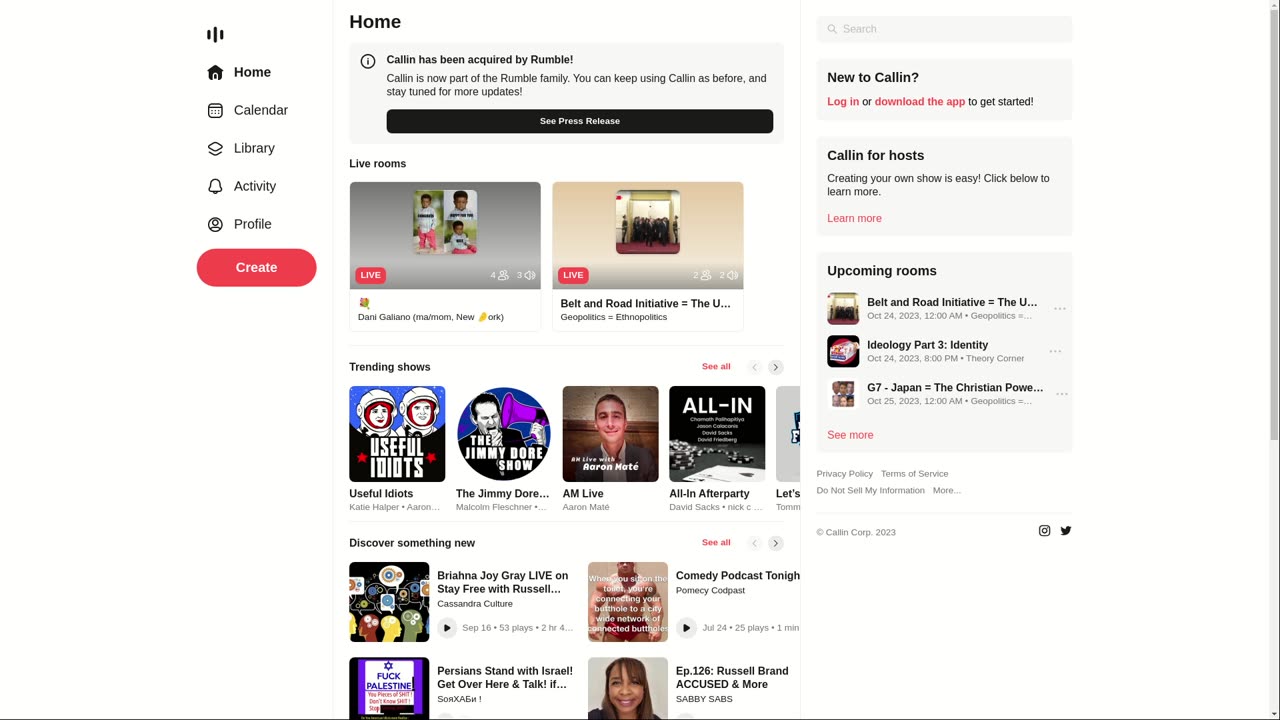Advance to next Trending shows page
This screenshot has width=1280, height=720.
click(776, 367)
